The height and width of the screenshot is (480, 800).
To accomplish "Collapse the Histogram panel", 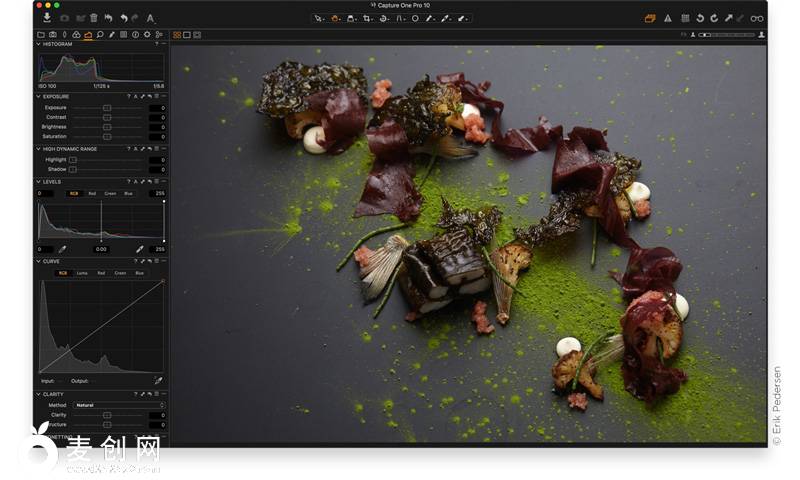I will click(x=38, y=44).
